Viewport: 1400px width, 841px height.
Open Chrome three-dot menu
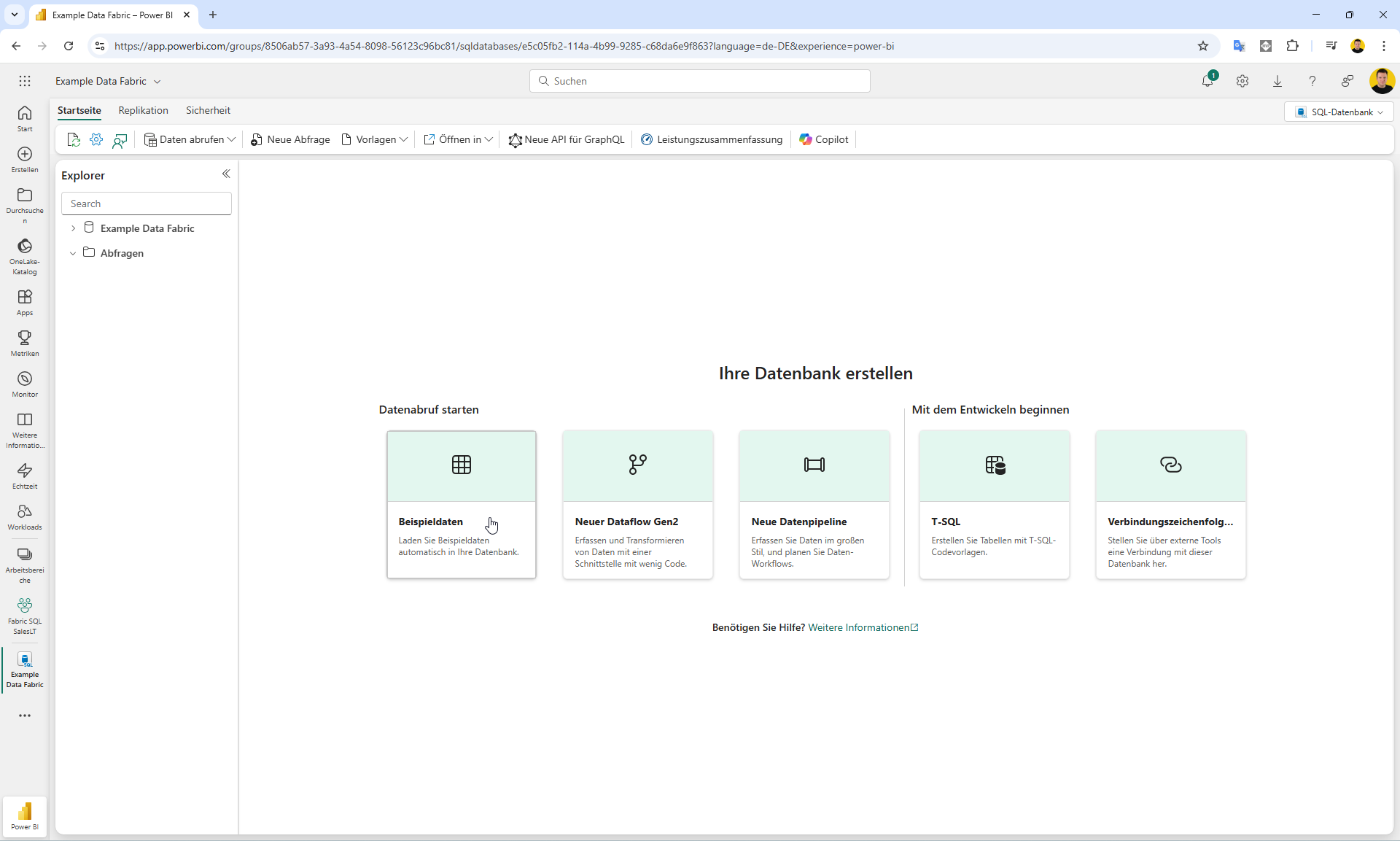pyautogui.click(x=1384, y=46)
